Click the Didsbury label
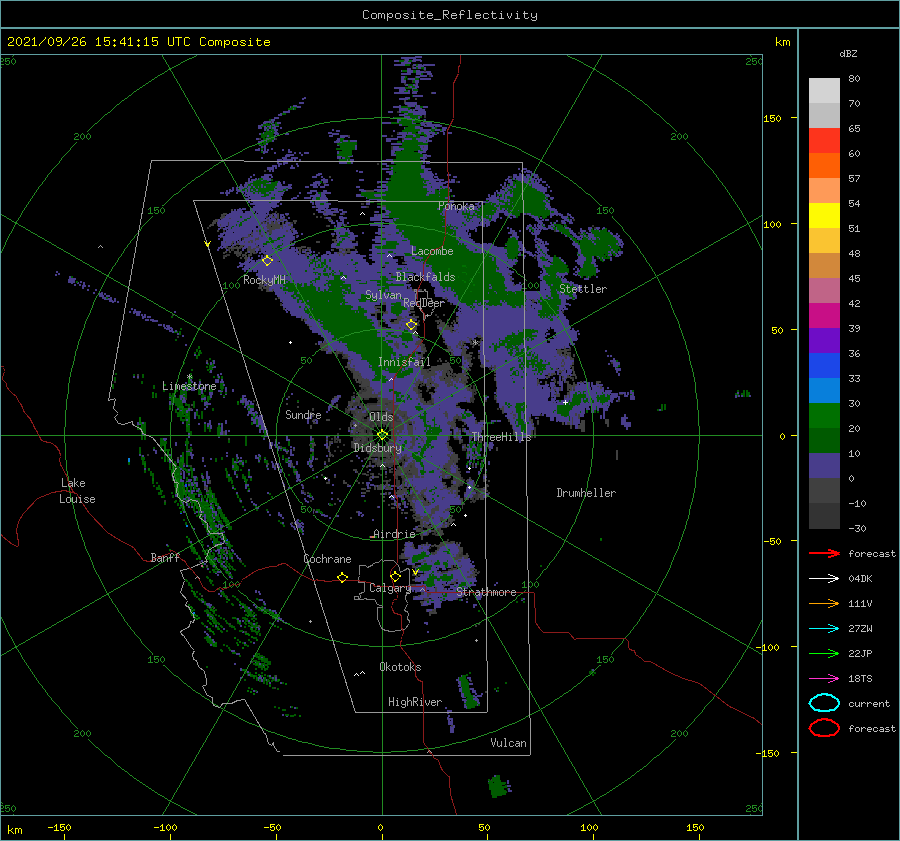Image resolution: width=900 pixels, height=841 pixels. (x=378, y=448)
